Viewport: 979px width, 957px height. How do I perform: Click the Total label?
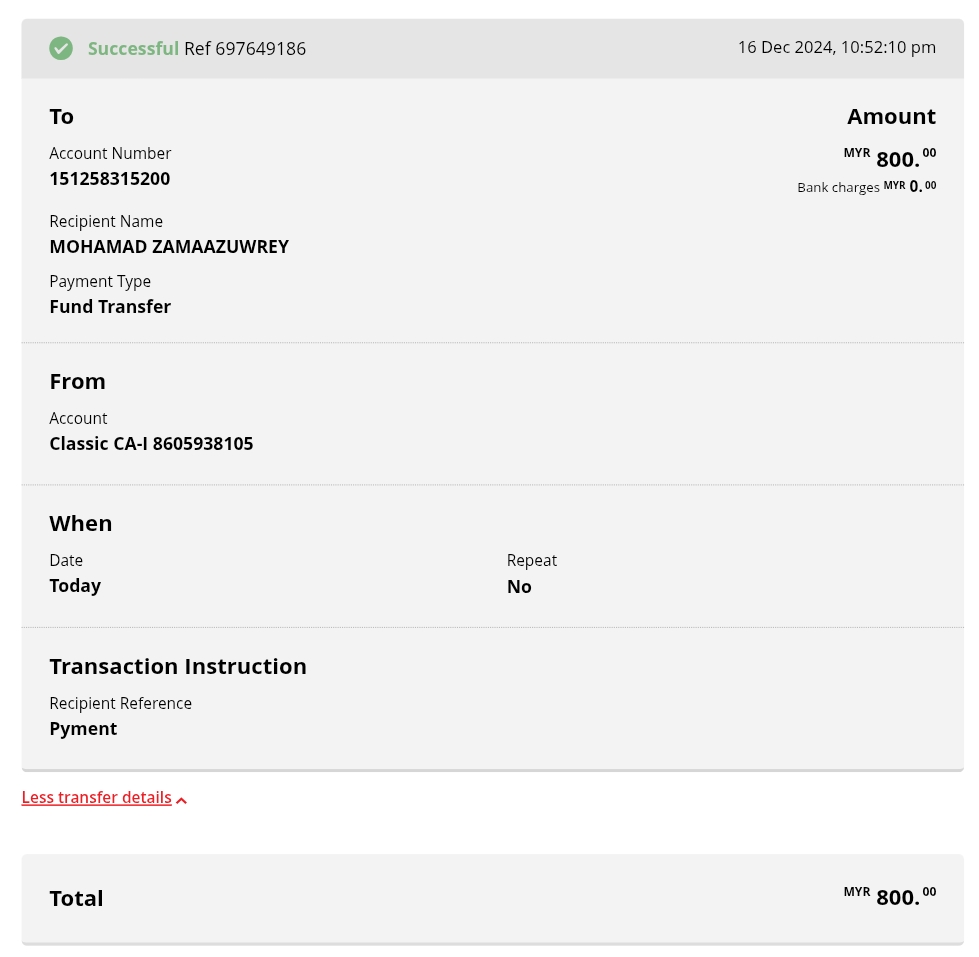point(76,898)
